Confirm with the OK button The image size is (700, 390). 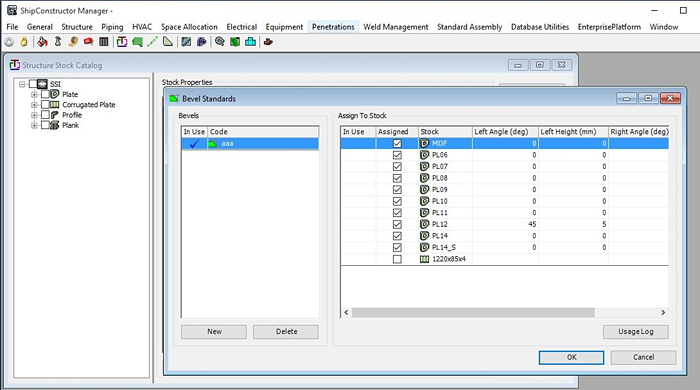pos(571,357)
